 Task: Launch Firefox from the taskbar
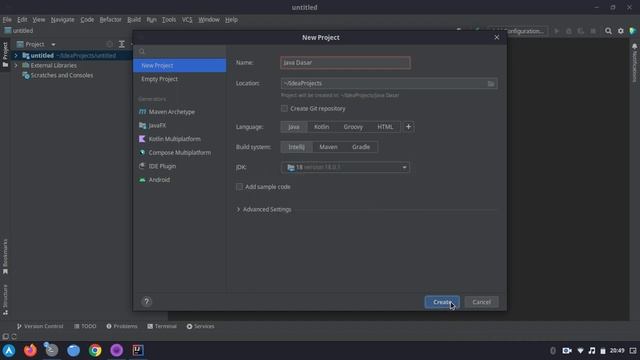[x=30, y=350]
